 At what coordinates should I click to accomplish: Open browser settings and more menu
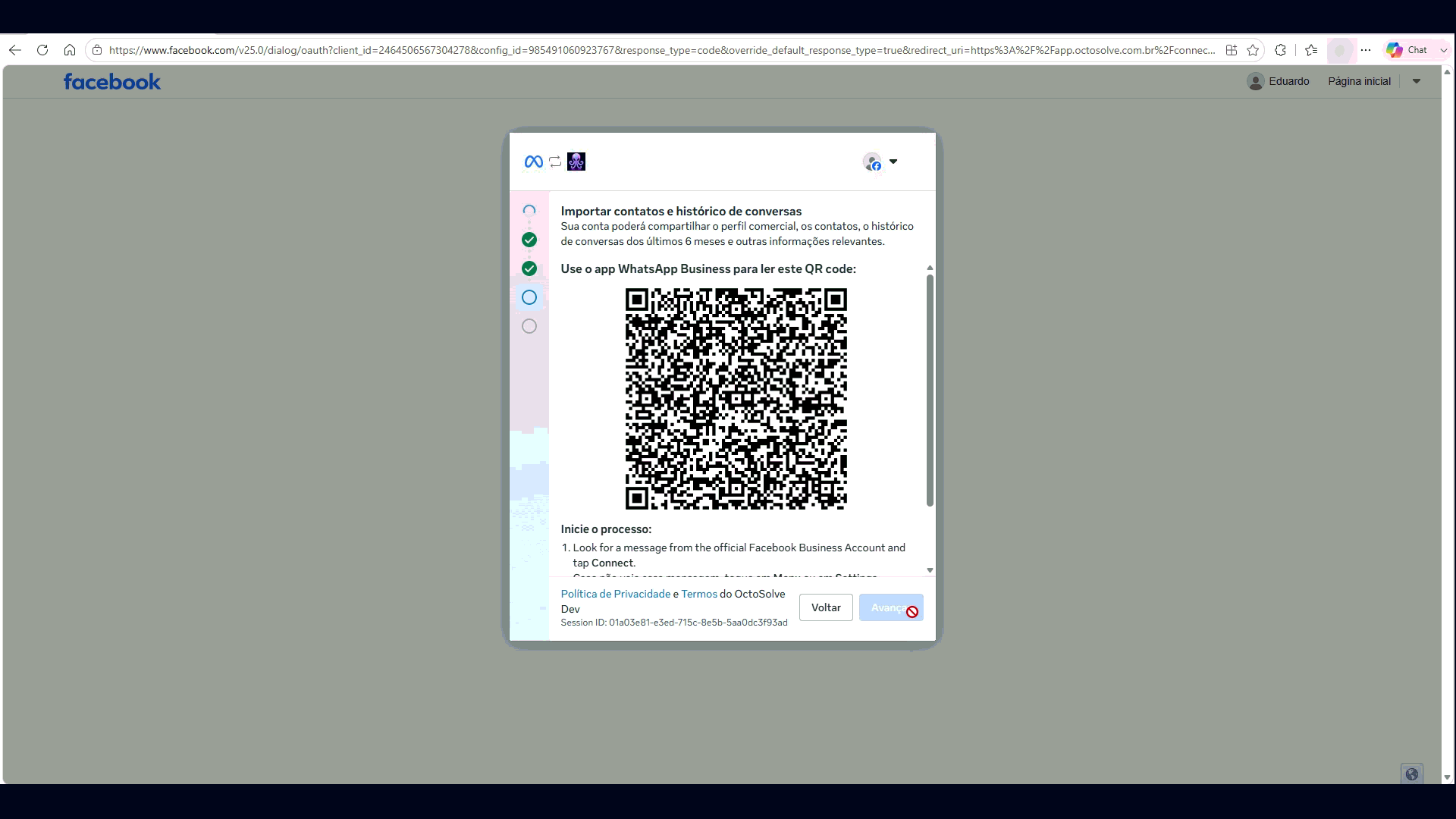point(1366,50)
